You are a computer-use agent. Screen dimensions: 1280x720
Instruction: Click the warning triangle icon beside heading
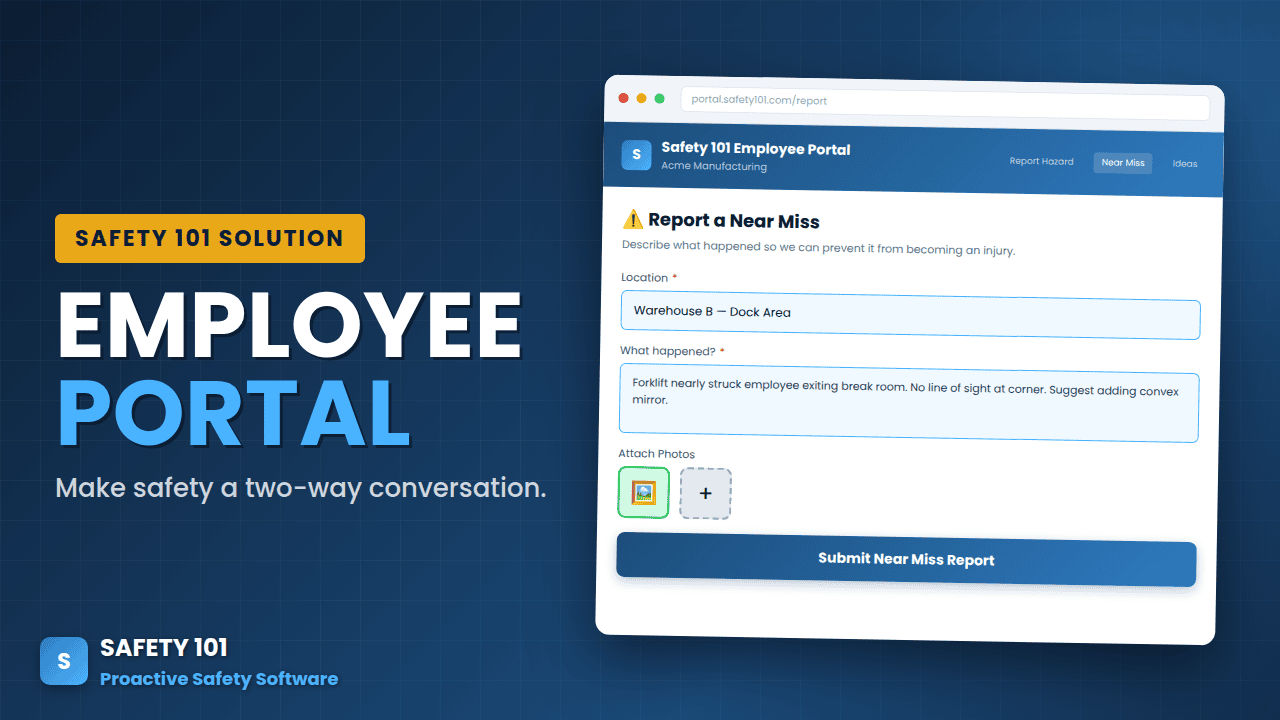tap(633, 220)
